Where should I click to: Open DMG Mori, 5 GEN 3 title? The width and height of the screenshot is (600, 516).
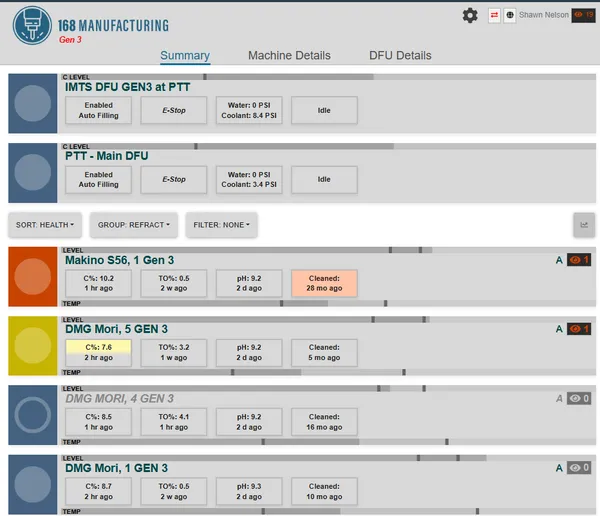(116, 329)
